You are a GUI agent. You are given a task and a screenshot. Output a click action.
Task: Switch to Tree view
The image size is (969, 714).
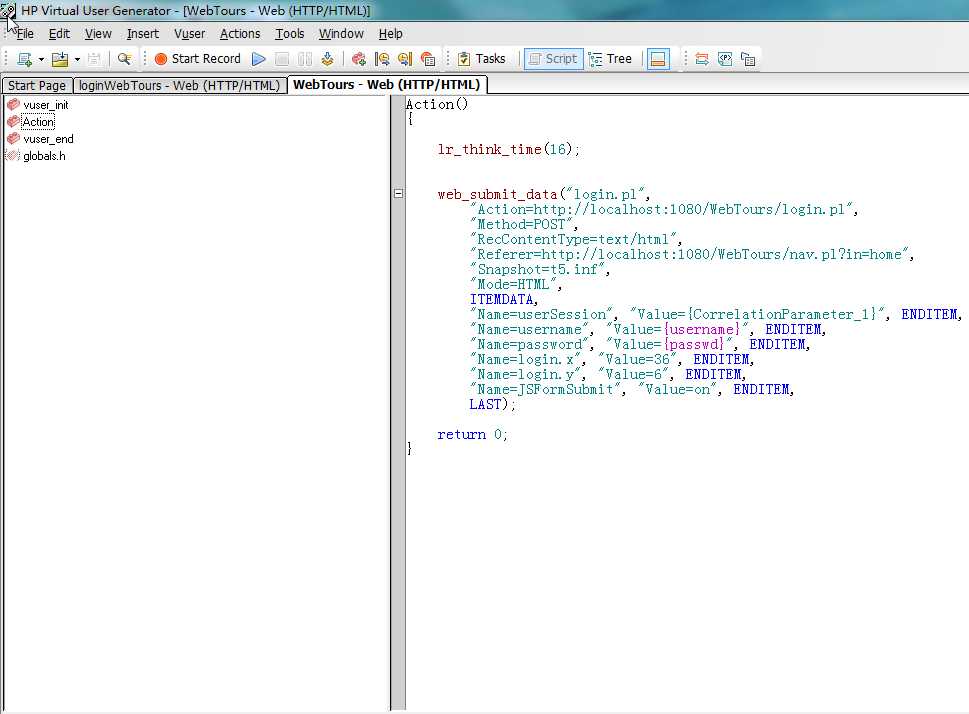point(611,59)
